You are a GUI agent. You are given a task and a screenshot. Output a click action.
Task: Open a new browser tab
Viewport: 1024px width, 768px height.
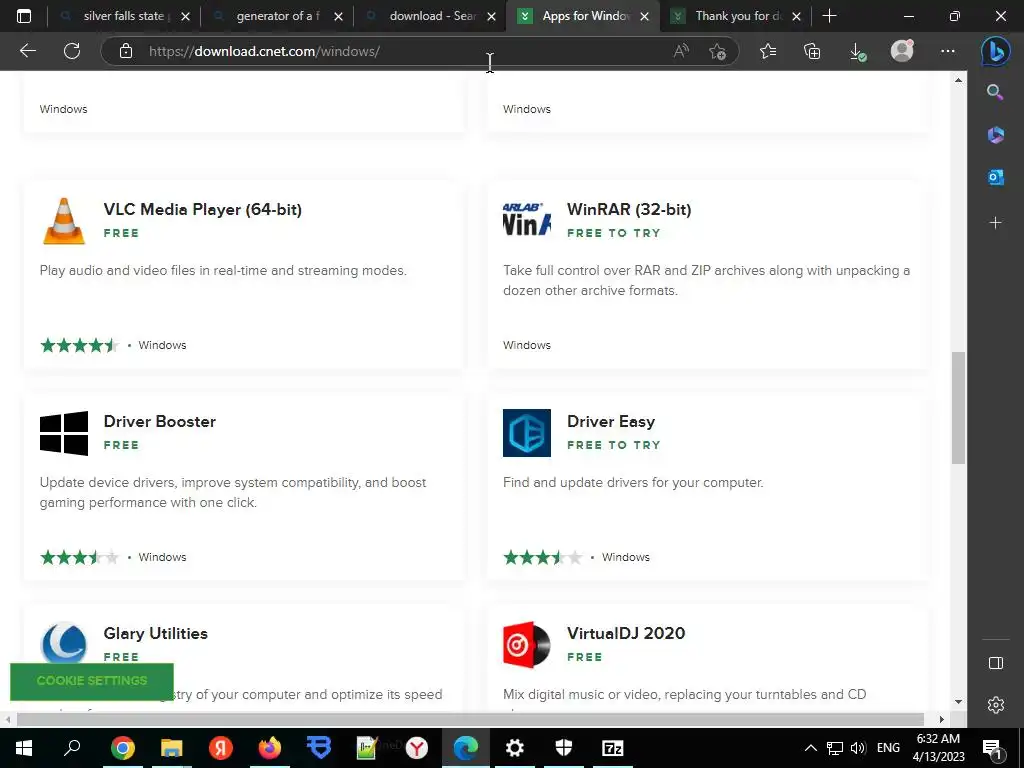829,16
